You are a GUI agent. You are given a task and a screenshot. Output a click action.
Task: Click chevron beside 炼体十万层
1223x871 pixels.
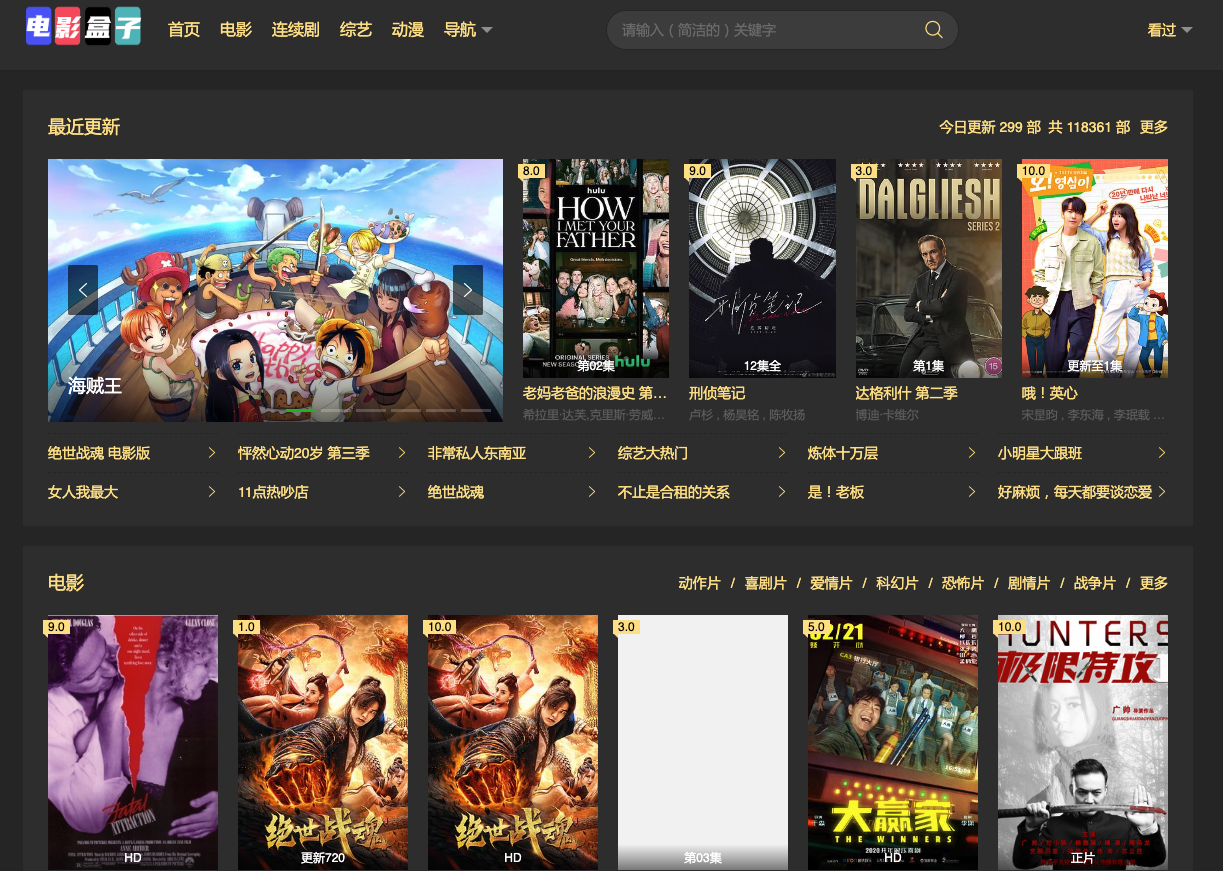tap(972, 453)
